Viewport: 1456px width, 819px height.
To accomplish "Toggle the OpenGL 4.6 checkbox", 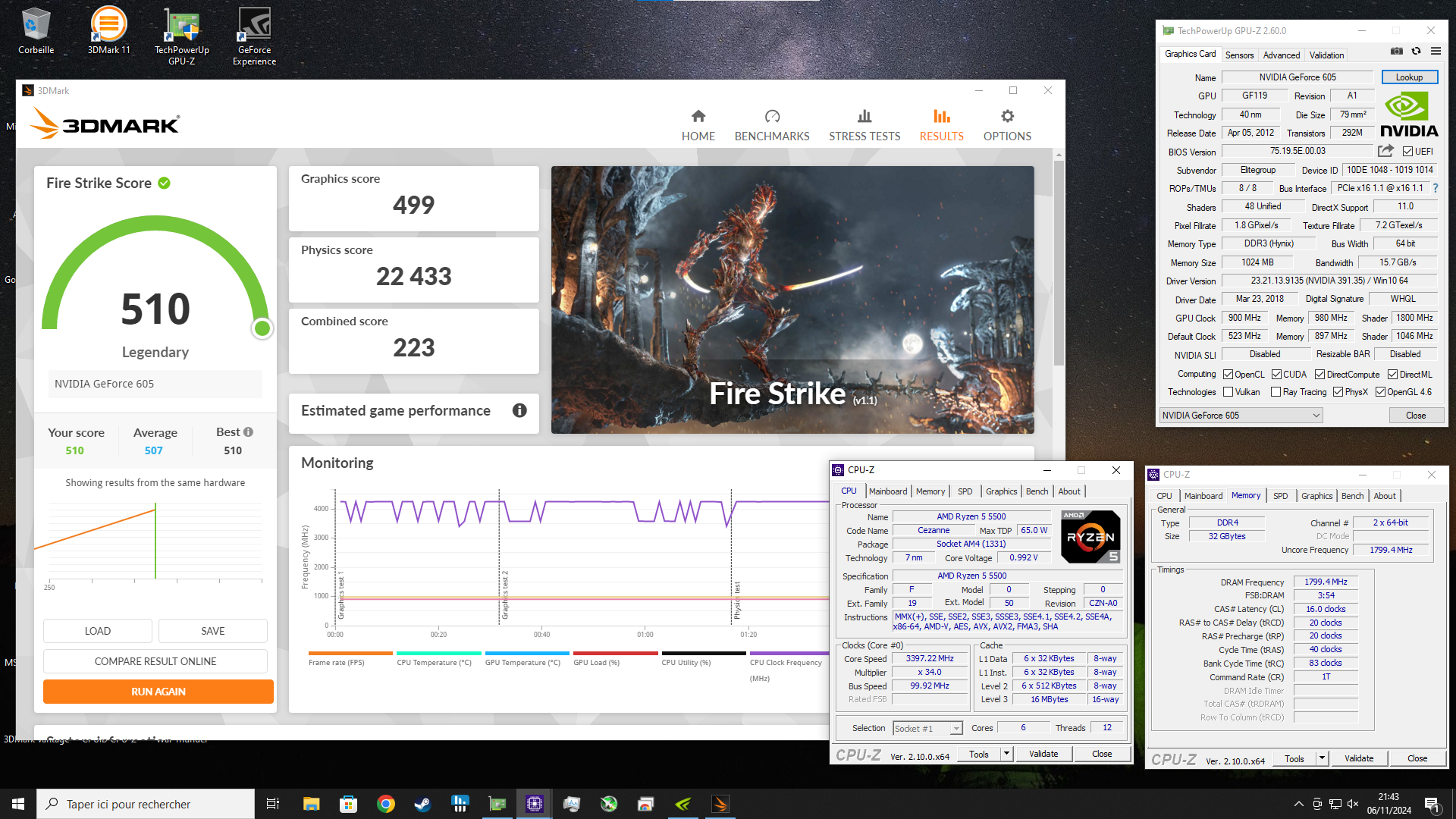I will [x=1380, y=392].
